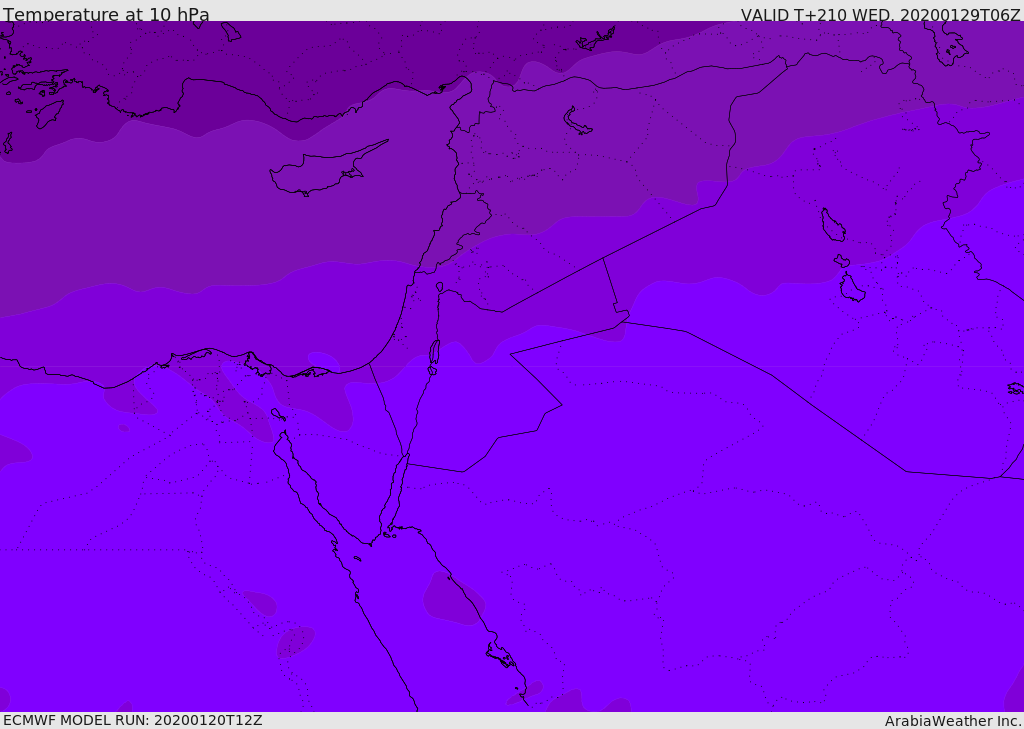Click the Lake Tharthar outline in Iraq
This screenshot has width=1024, height=729.
(832, 225)
